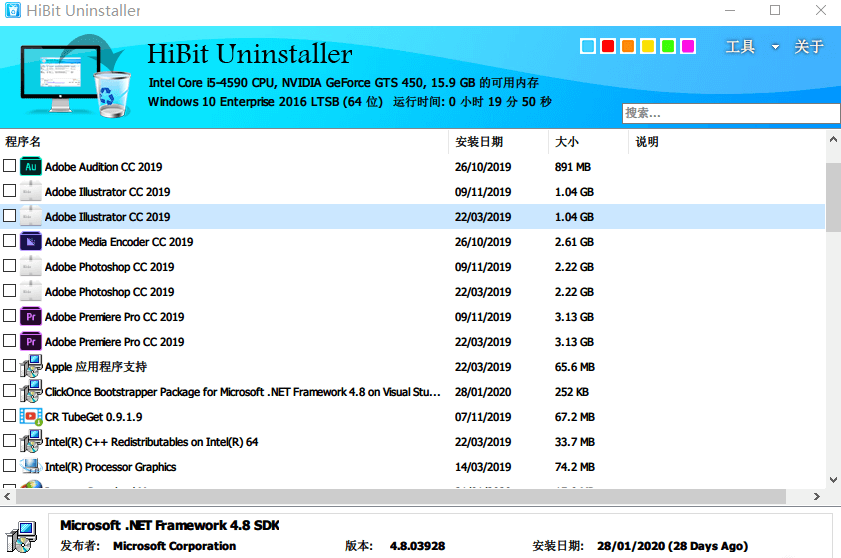Click the horizontal scrollbar thumb
Screen dimensions: 841x558
(x=401, y=497)
